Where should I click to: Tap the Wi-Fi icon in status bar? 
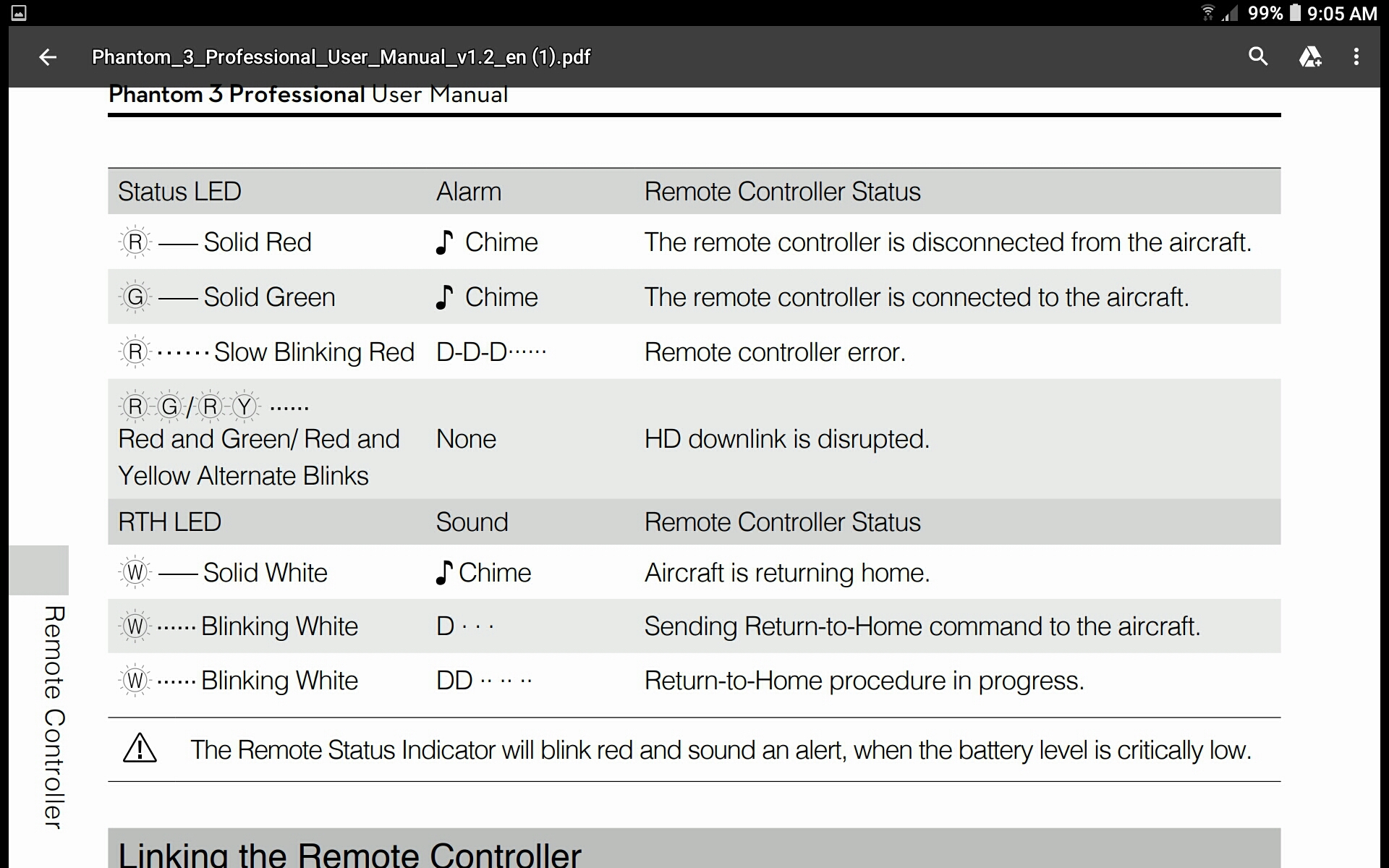pyautogui.click(x=1207, y=13)
